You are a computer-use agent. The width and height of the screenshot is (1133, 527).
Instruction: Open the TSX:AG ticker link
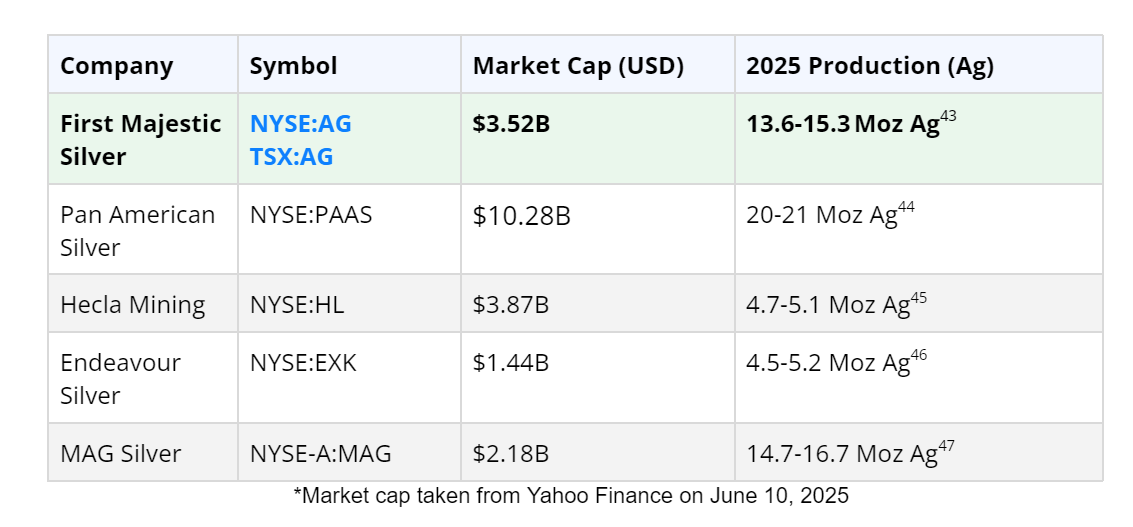tap(291, 156)
